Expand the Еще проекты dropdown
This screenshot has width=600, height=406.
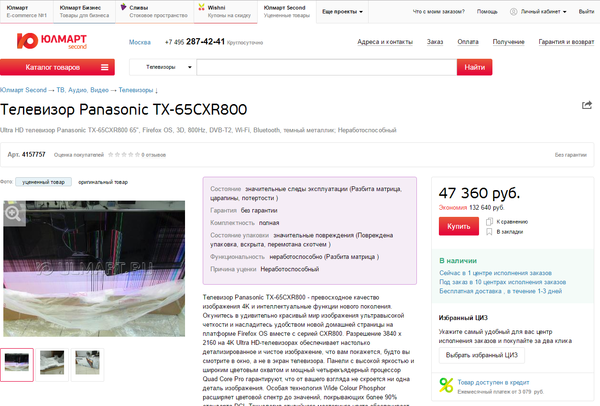click(342, 11)
